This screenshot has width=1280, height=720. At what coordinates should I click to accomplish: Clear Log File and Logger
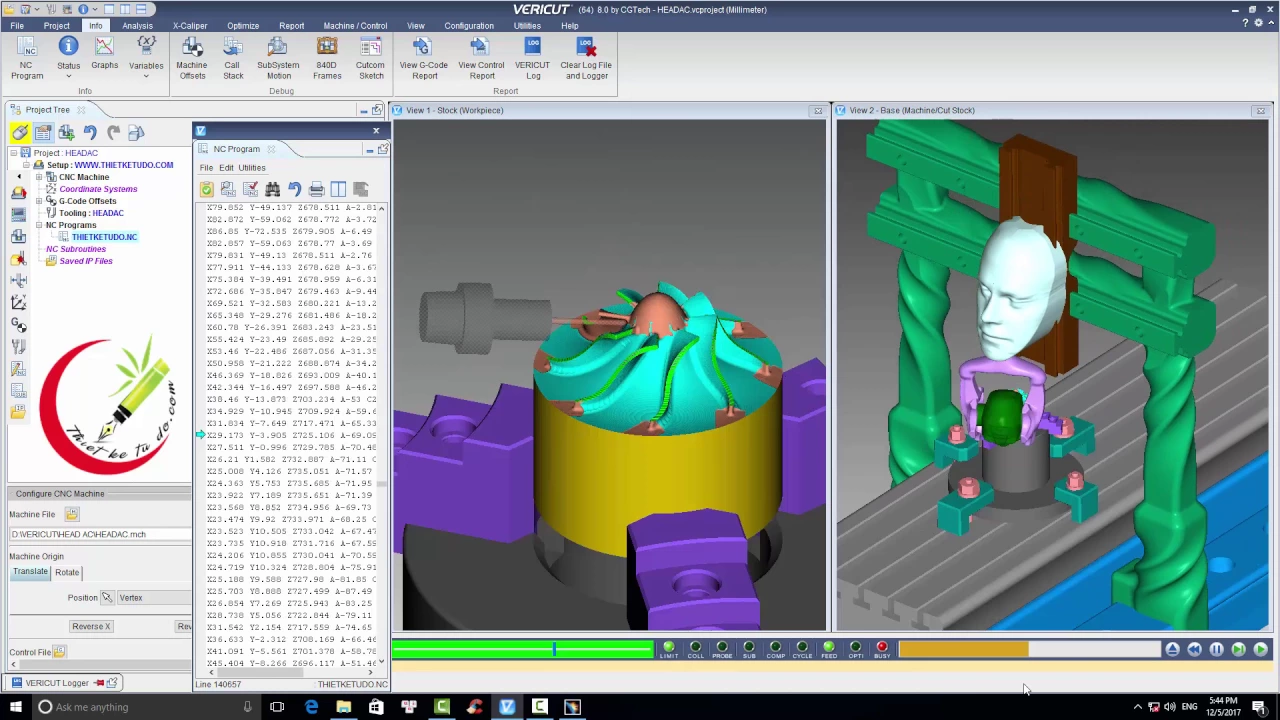(x=586, y=58)
